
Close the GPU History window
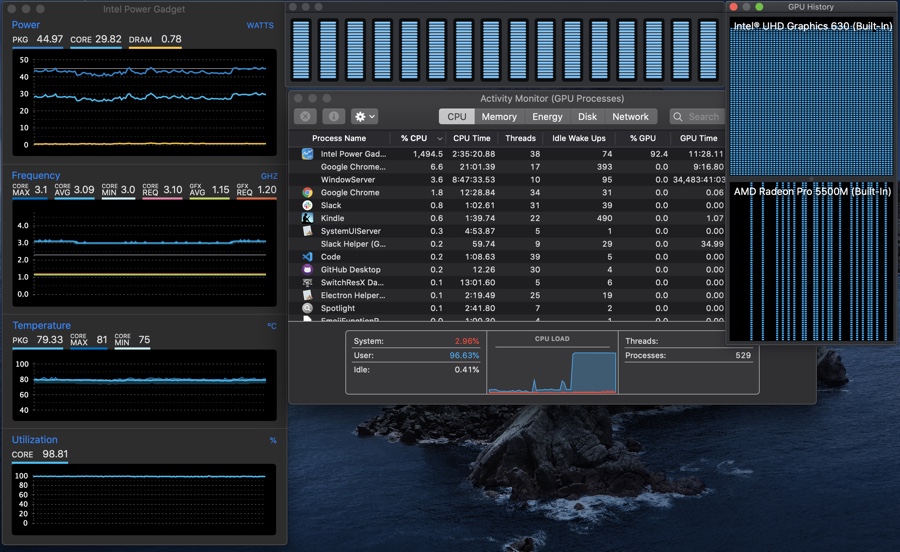pyautogui.click(x=733, y=7)
